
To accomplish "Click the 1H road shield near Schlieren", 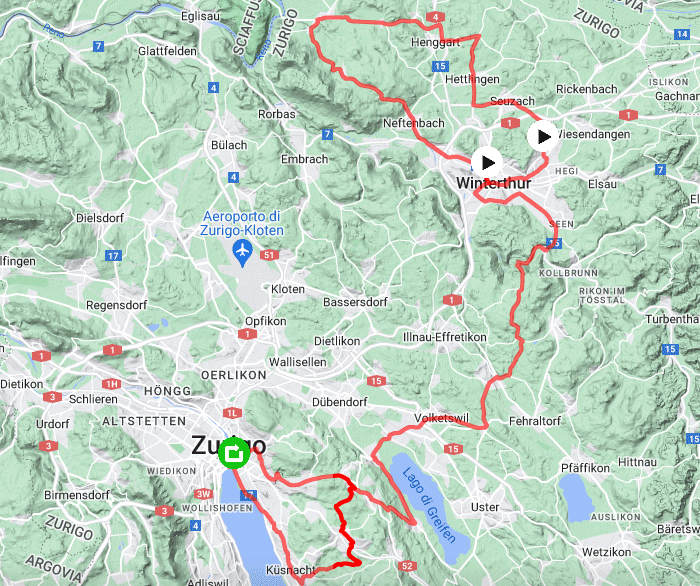I will tap(112, 384).
